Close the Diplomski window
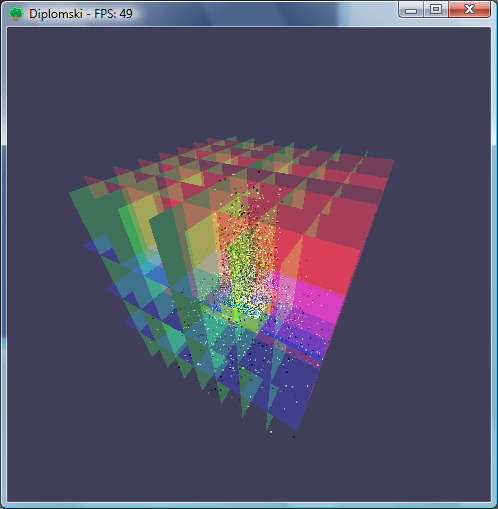Screen dimensions: 498x509 [469, 9]
